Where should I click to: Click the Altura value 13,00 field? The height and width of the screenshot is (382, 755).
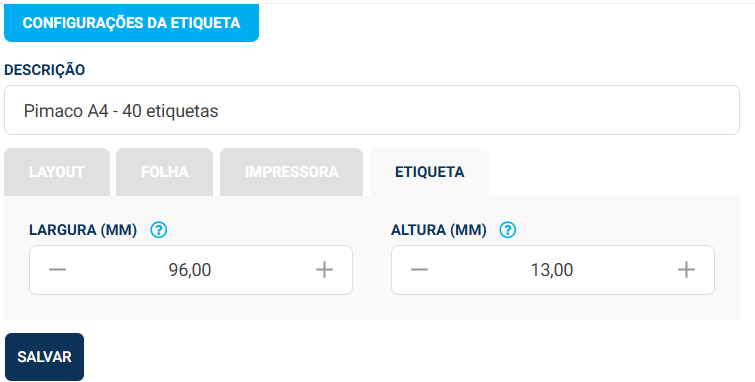[x=552, y=270]
